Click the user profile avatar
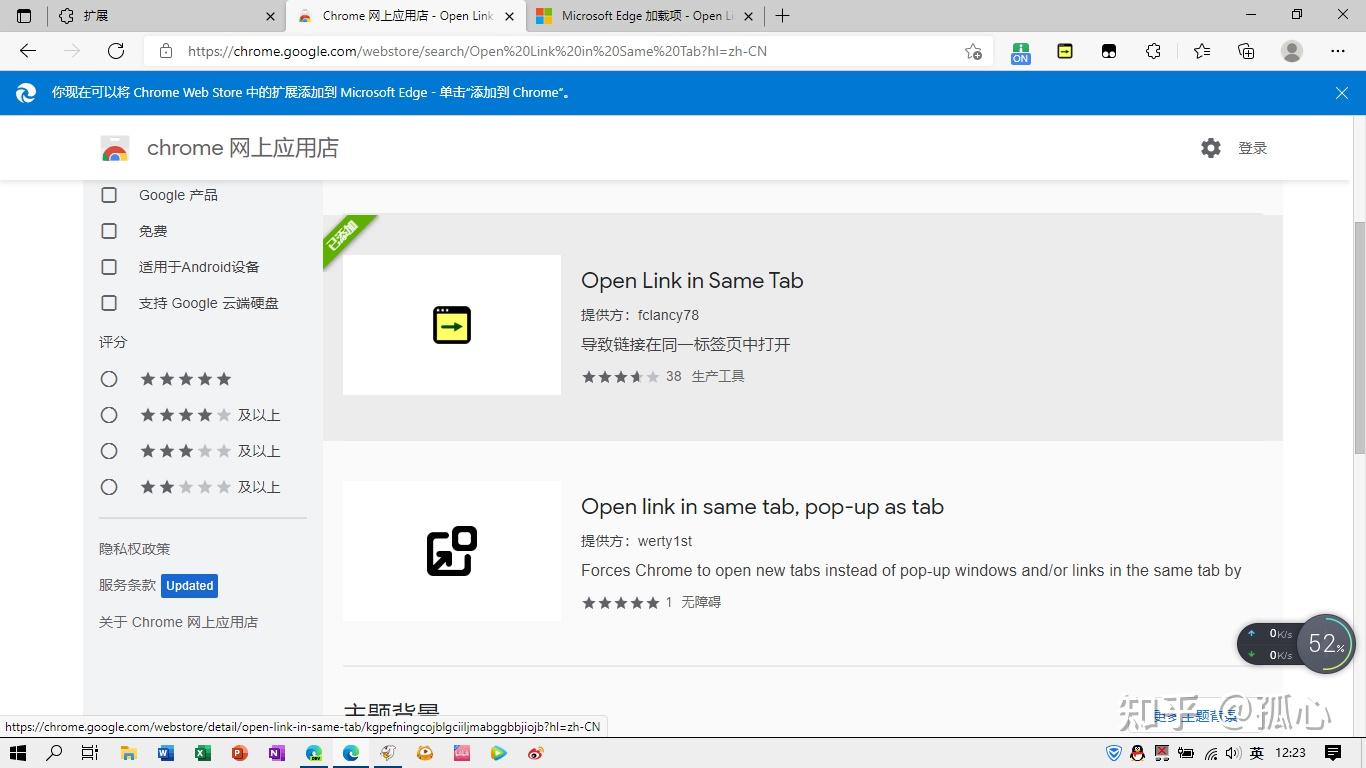This screenshot has width=1366, height=768. click(1292, 51)
